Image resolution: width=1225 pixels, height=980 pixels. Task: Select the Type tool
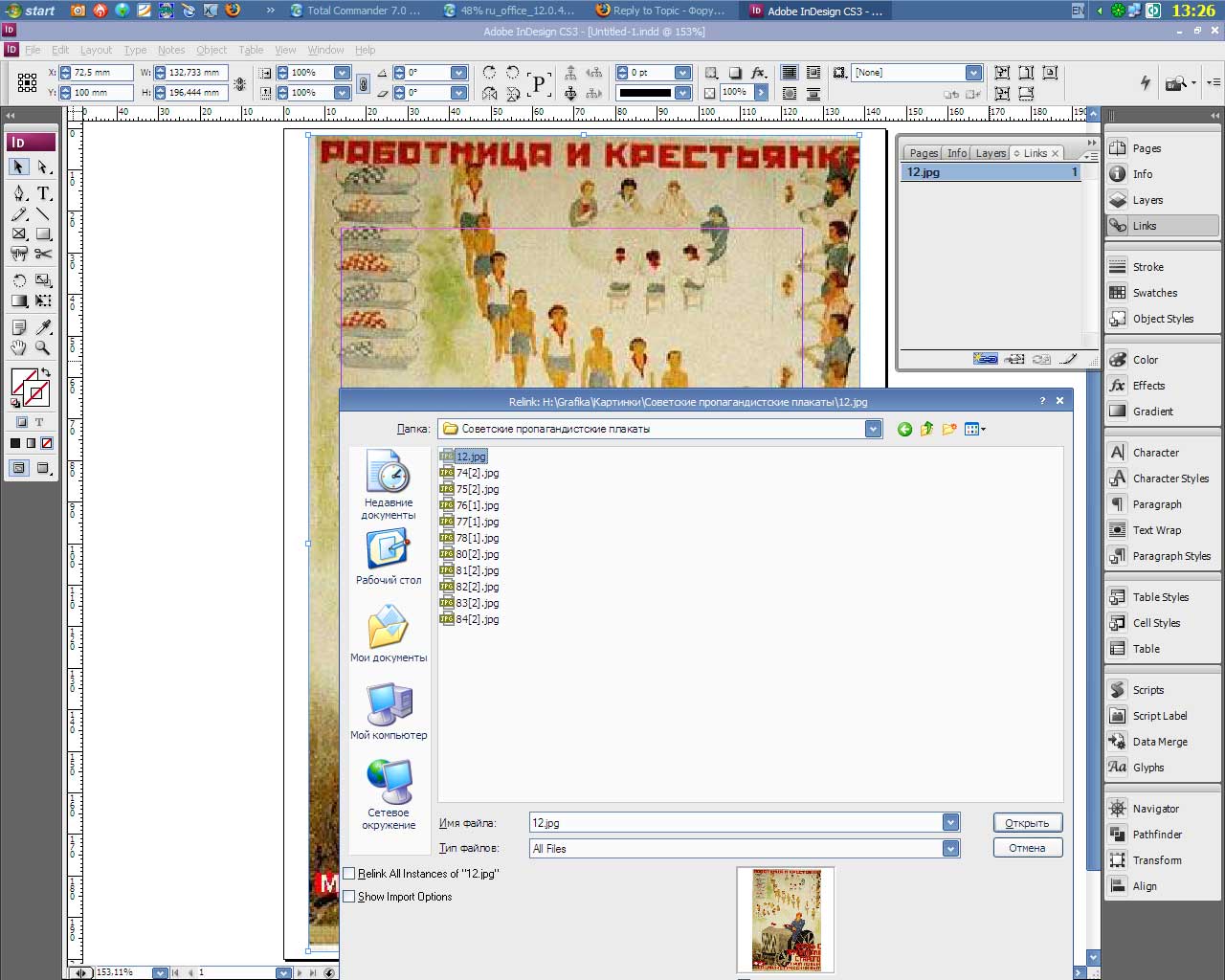point(43,192)
